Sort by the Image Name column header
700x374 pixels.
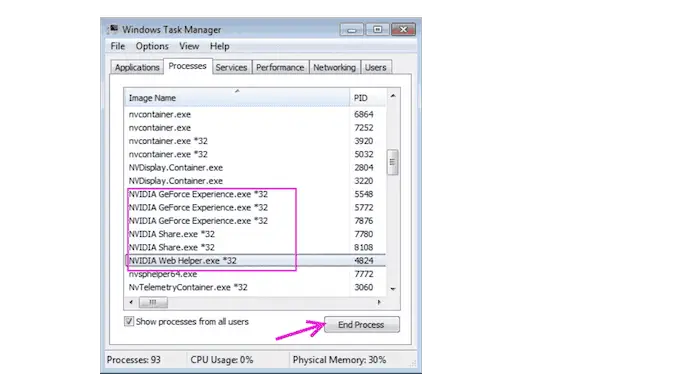[237, 98]
